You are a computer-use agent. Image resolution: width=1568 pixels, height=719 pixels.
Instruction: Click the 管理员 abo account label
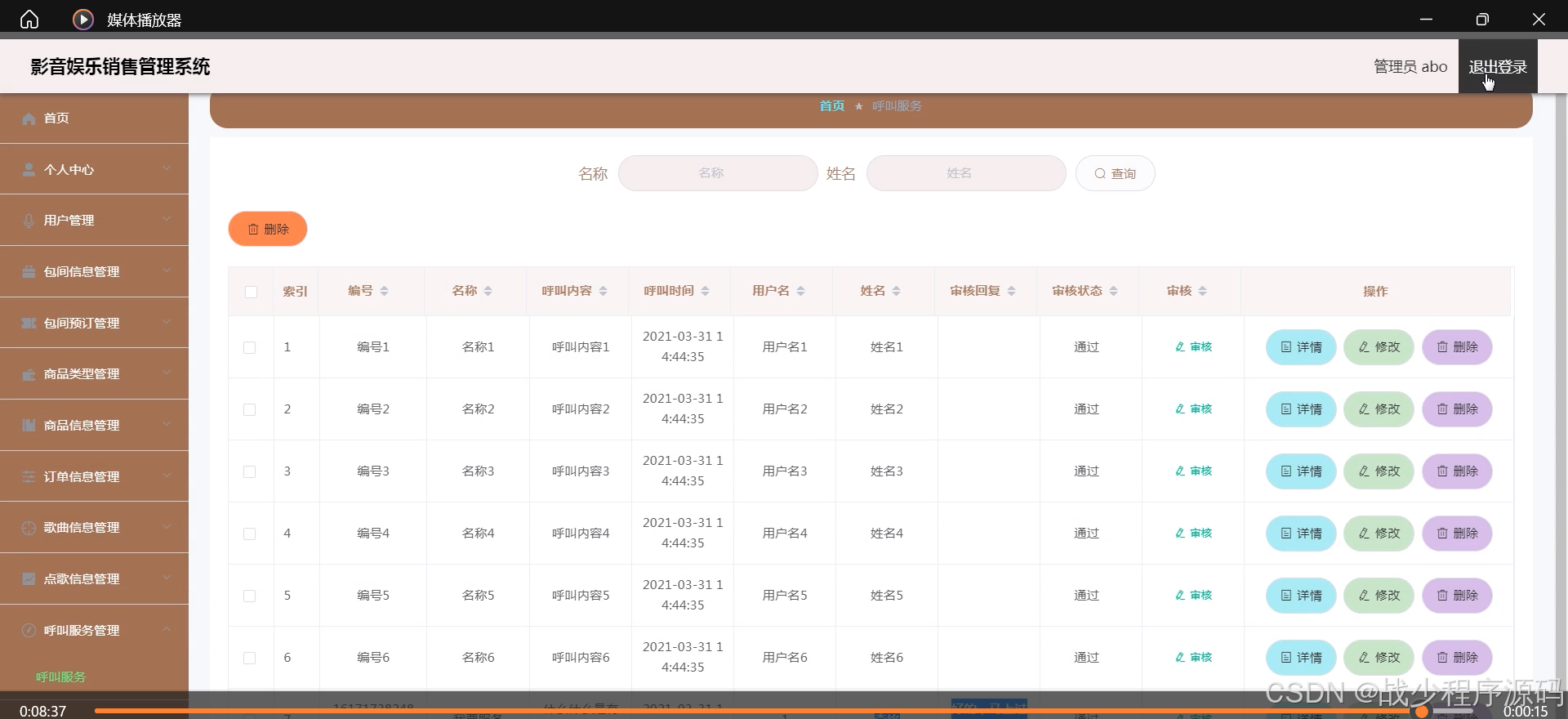(1410, 67)
